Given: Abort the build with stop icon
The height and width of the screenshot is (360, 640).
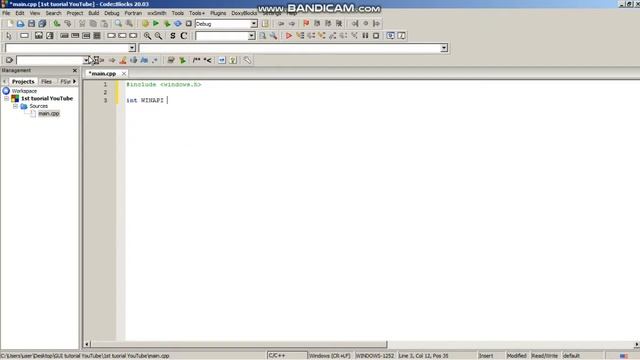Looking at the screenshot, I should tap(189, 24).
